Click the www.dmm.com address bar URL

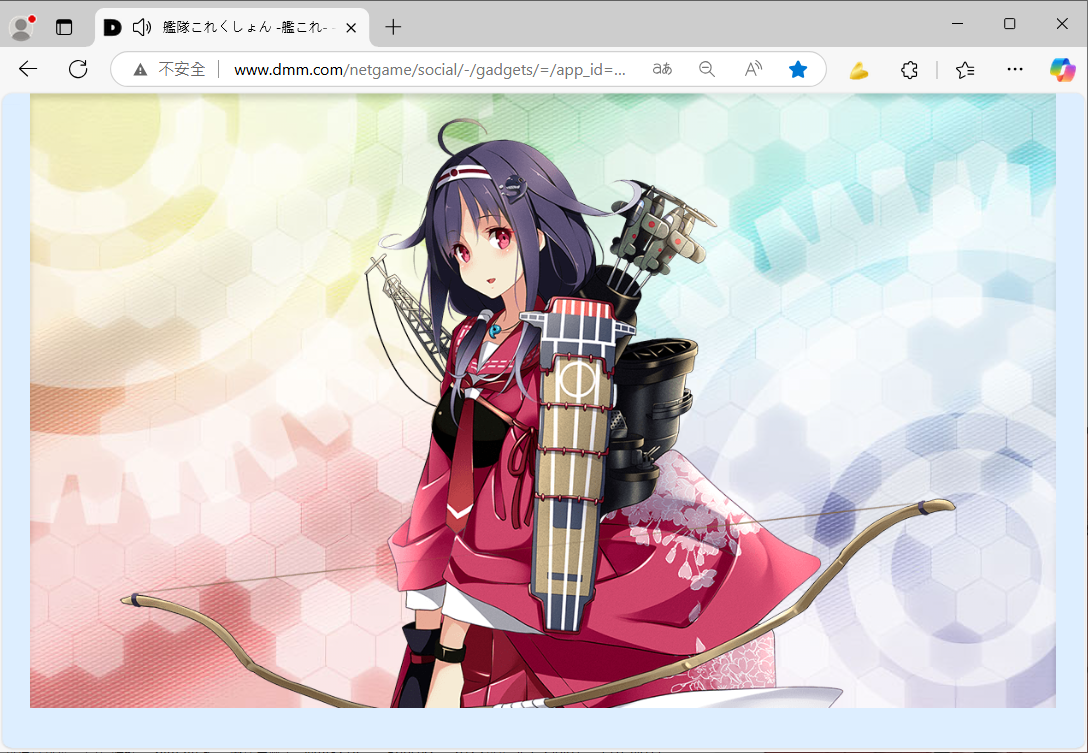(430, 69)
